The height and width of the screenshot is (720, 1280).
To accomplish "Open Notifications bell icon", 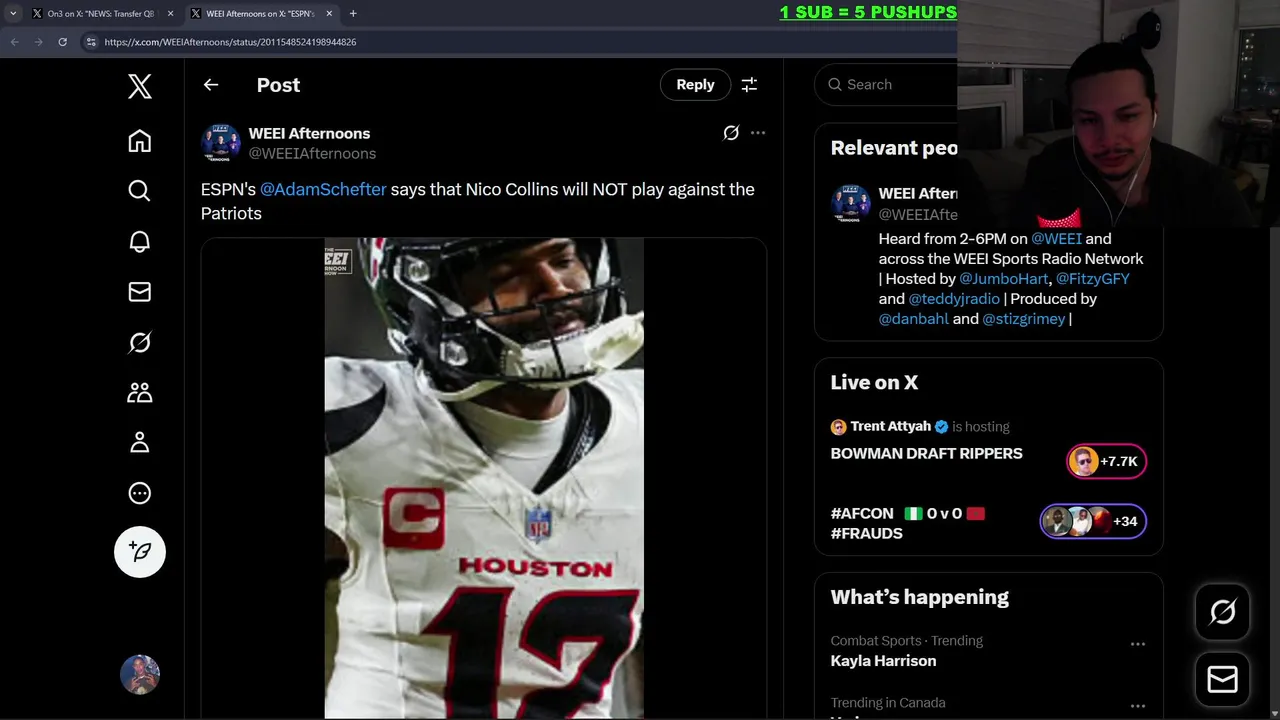I will tap(140, 241).
